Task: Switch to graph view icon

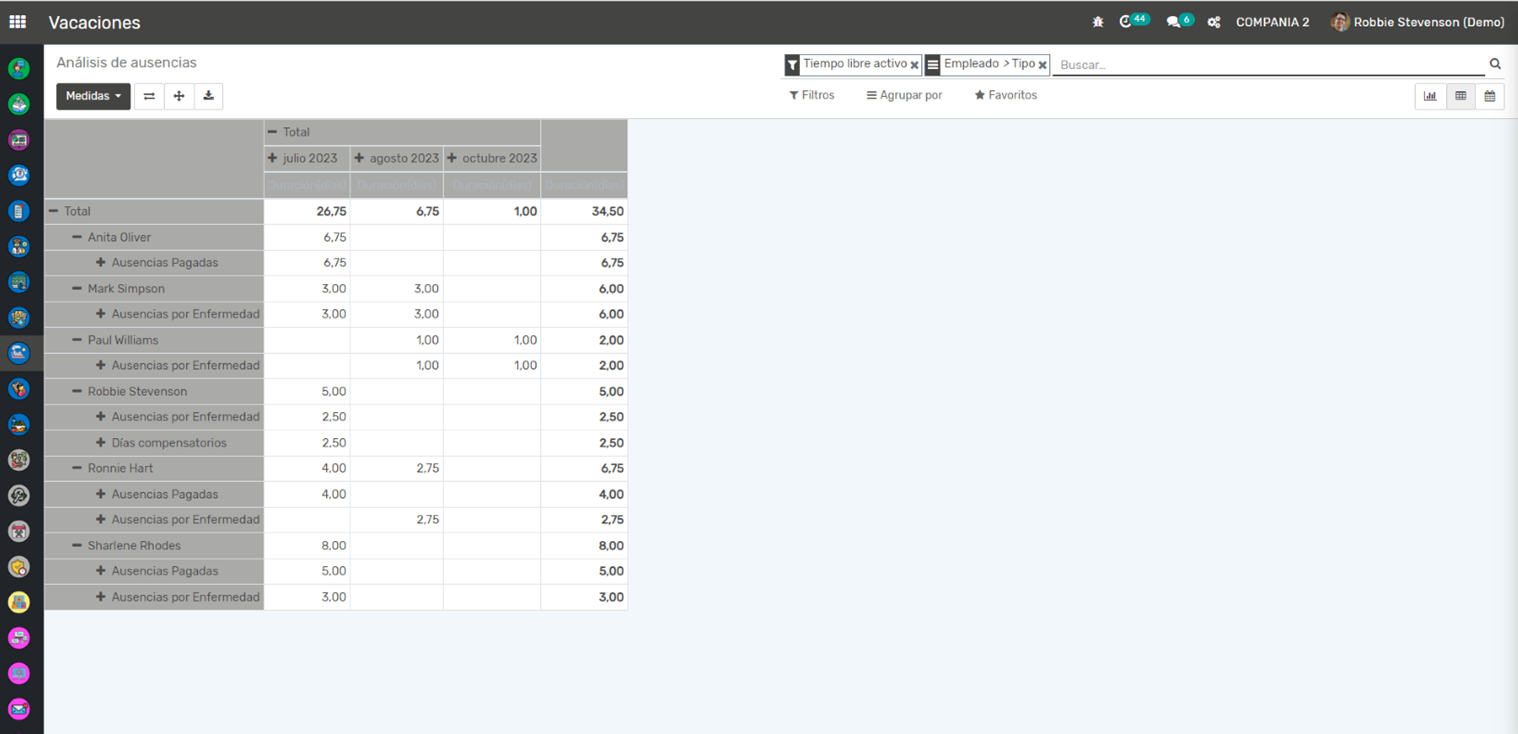Action: click(x=1430, y=96)
